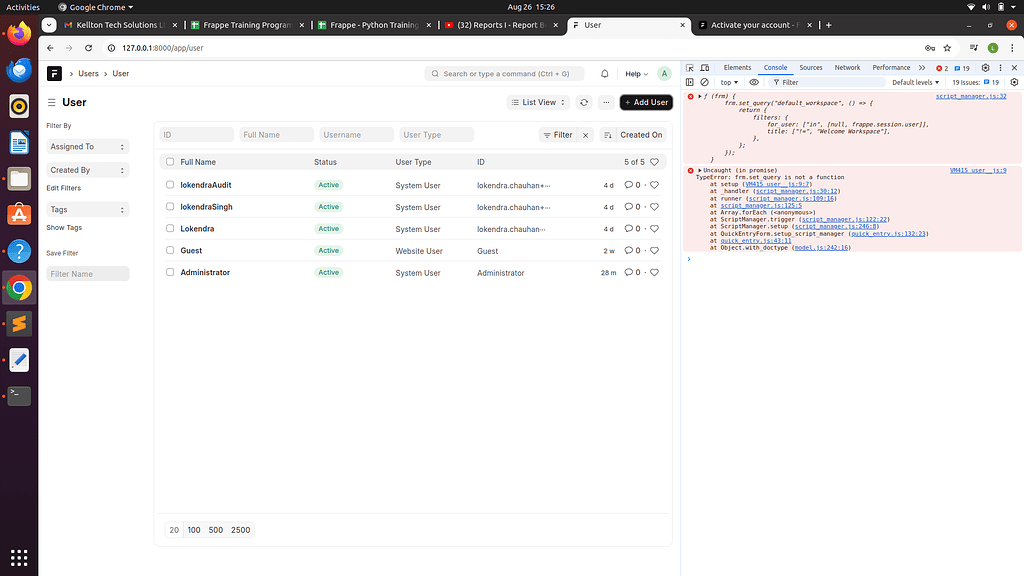This screenshot has height=576, width=1024.
Task: Like the lokendraAudit row heart
Action: coord(654,185)
